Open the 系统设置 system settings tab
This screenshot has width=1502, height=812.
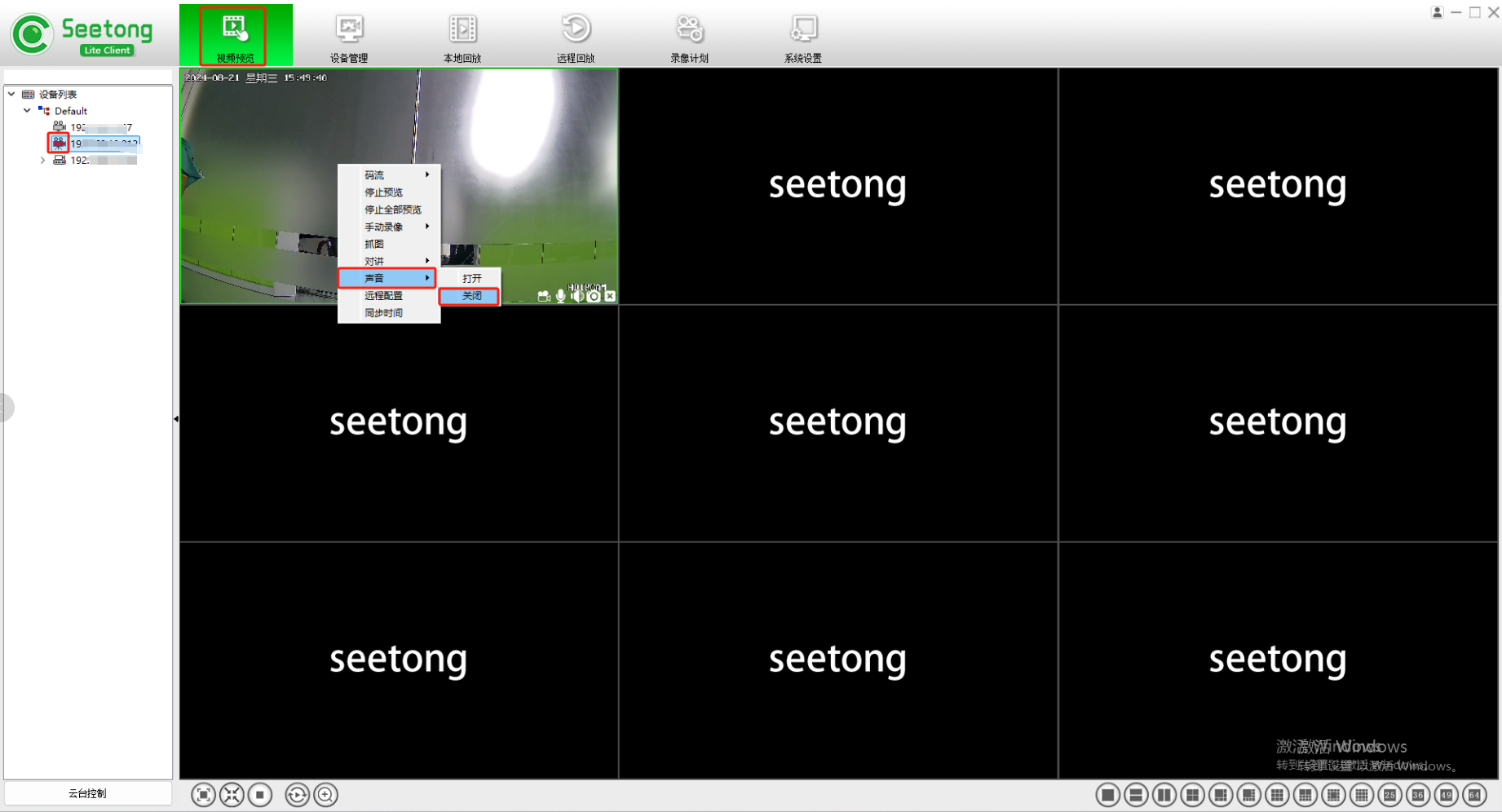point(803,37)
